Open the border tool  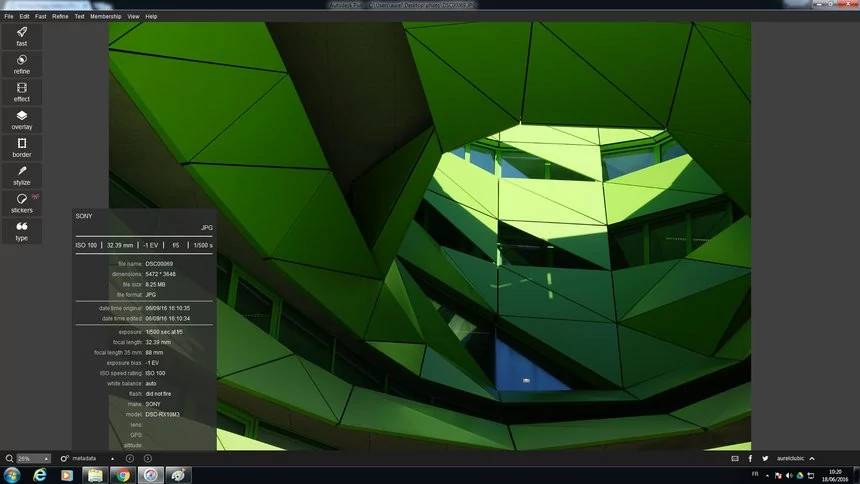coord(22,148)
